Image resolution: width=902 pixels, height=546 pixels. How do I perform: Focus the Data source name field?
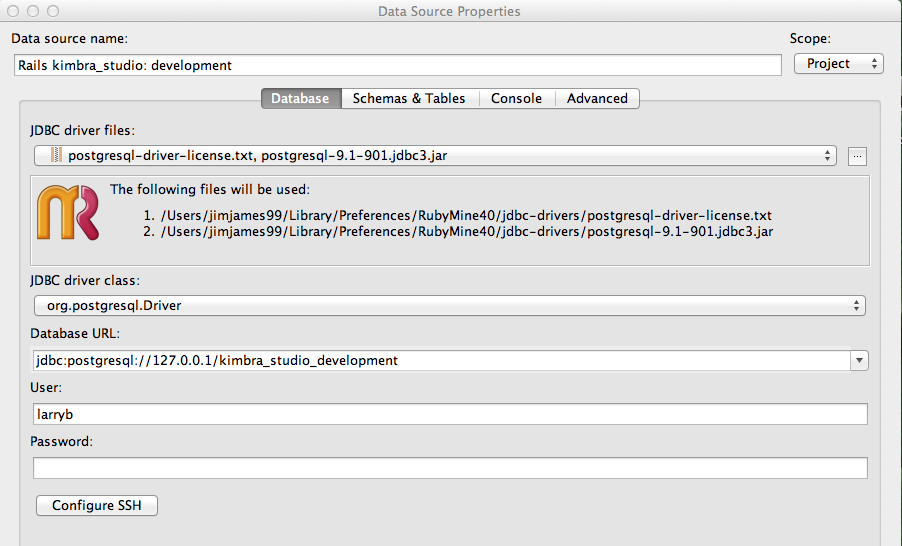[398, 65]
